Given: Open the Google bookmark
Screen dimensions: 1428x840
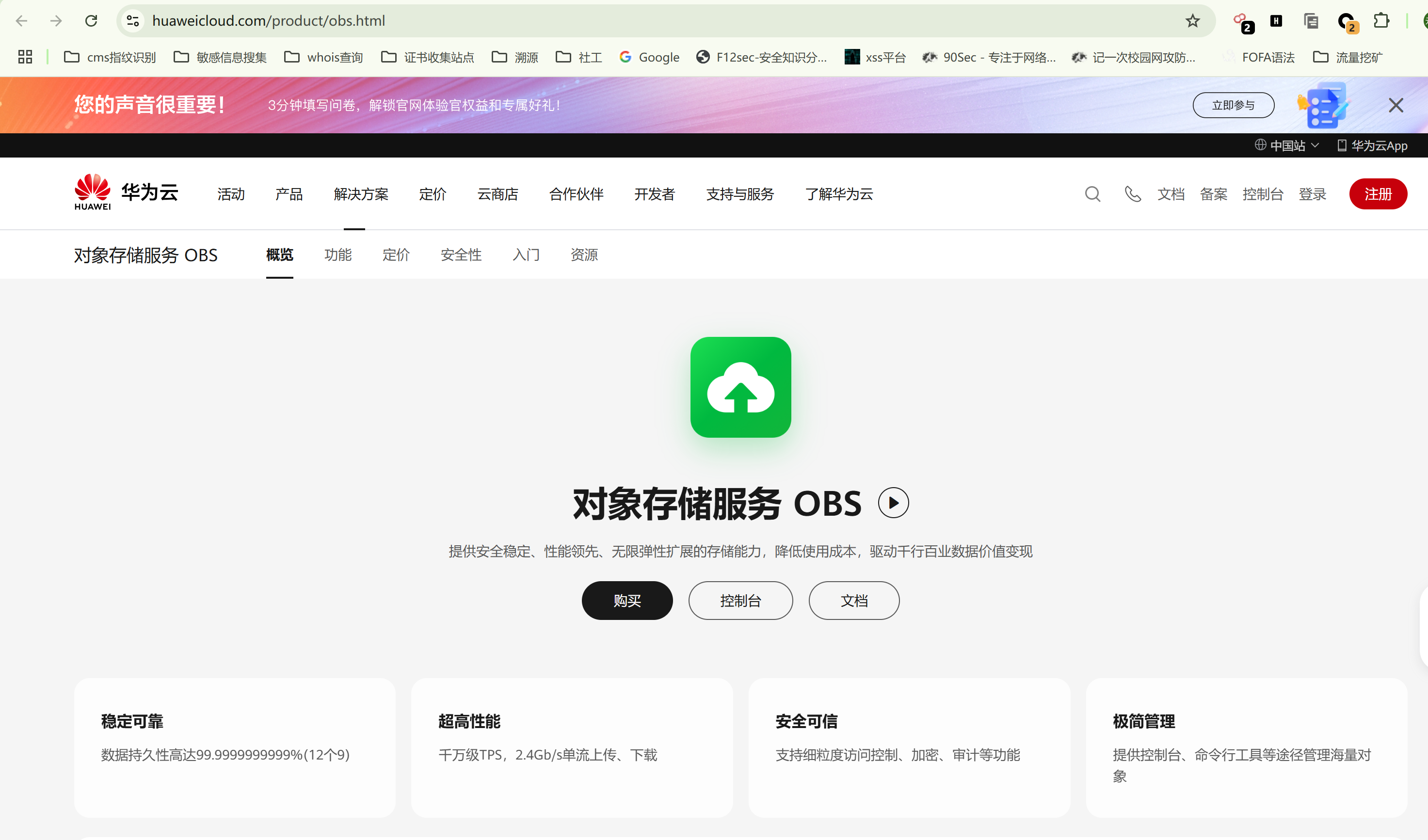Looking at the screenshot, I should coord(649,57).
